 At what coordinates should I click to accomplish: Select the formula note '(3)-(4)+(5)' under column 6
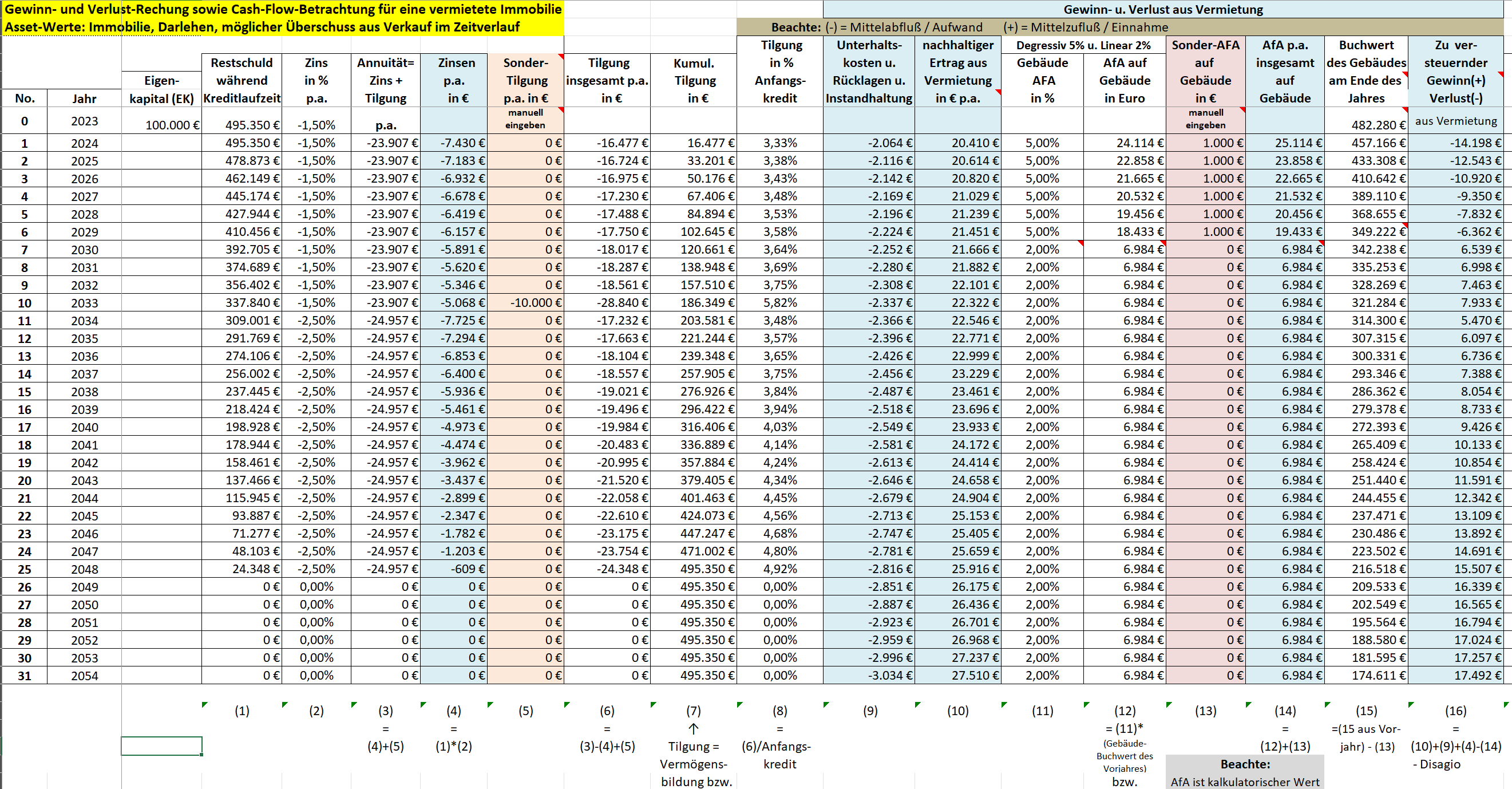[607, 746]
